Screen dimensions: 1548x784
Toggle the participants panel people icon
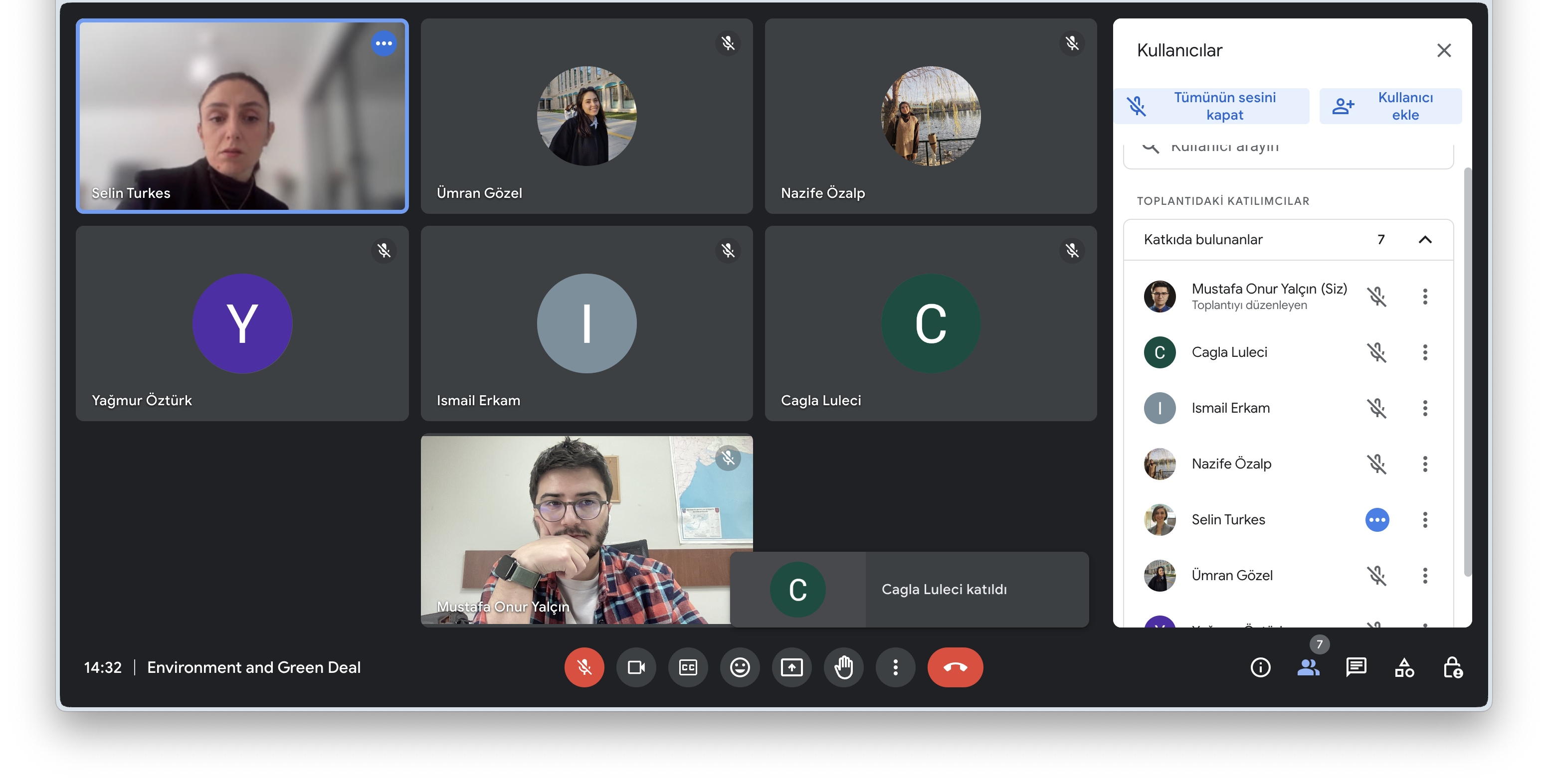click(1308, 667)
